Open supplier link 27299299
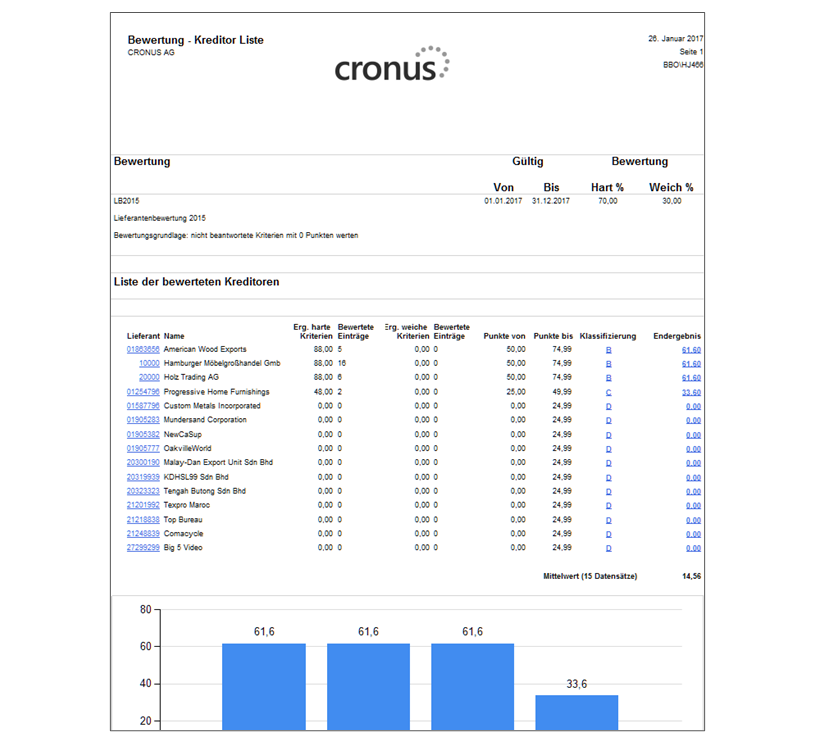Viewport: 816px width, 733px height. click(x=143, y=548)
